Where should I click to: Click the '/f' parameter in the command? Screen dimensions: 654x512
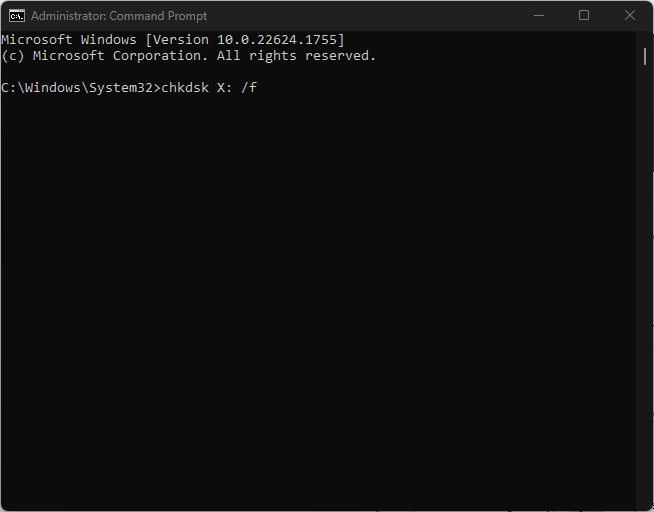point(249,88)
